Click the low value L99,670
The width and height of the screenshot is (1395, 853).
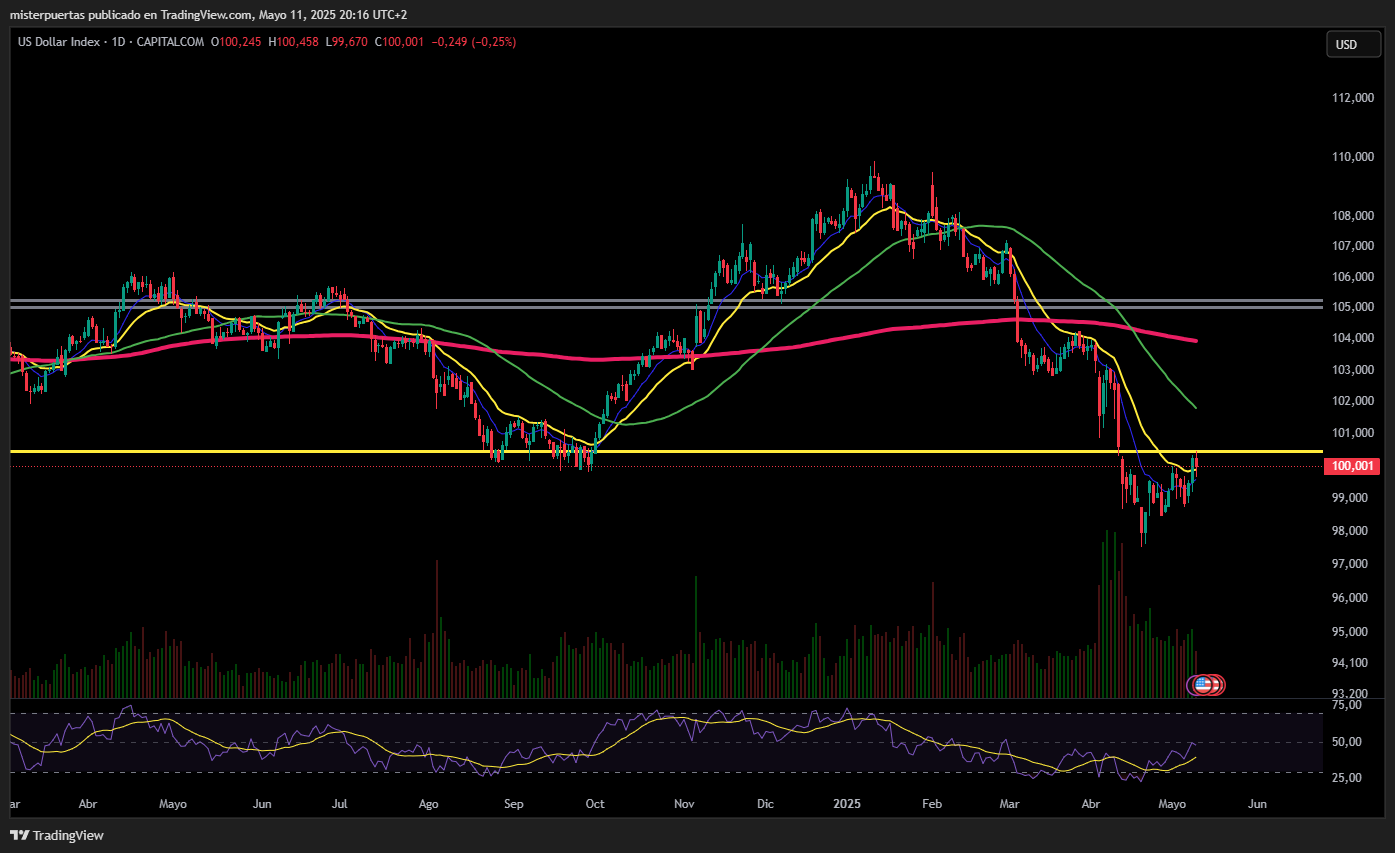(x=347, y=42)
